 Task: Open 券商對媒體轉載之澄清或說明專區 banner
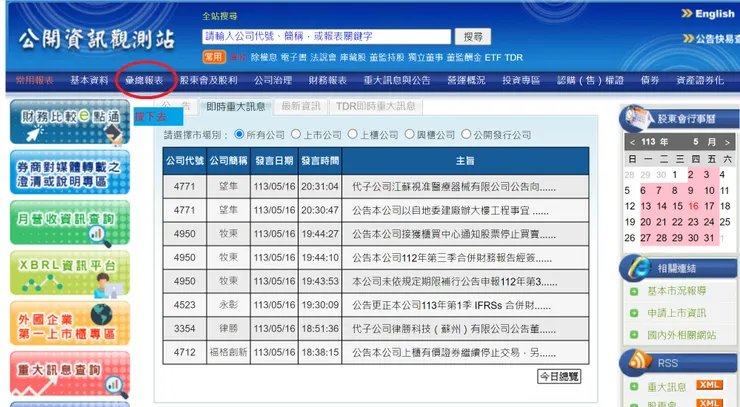(x=69, y=172)
